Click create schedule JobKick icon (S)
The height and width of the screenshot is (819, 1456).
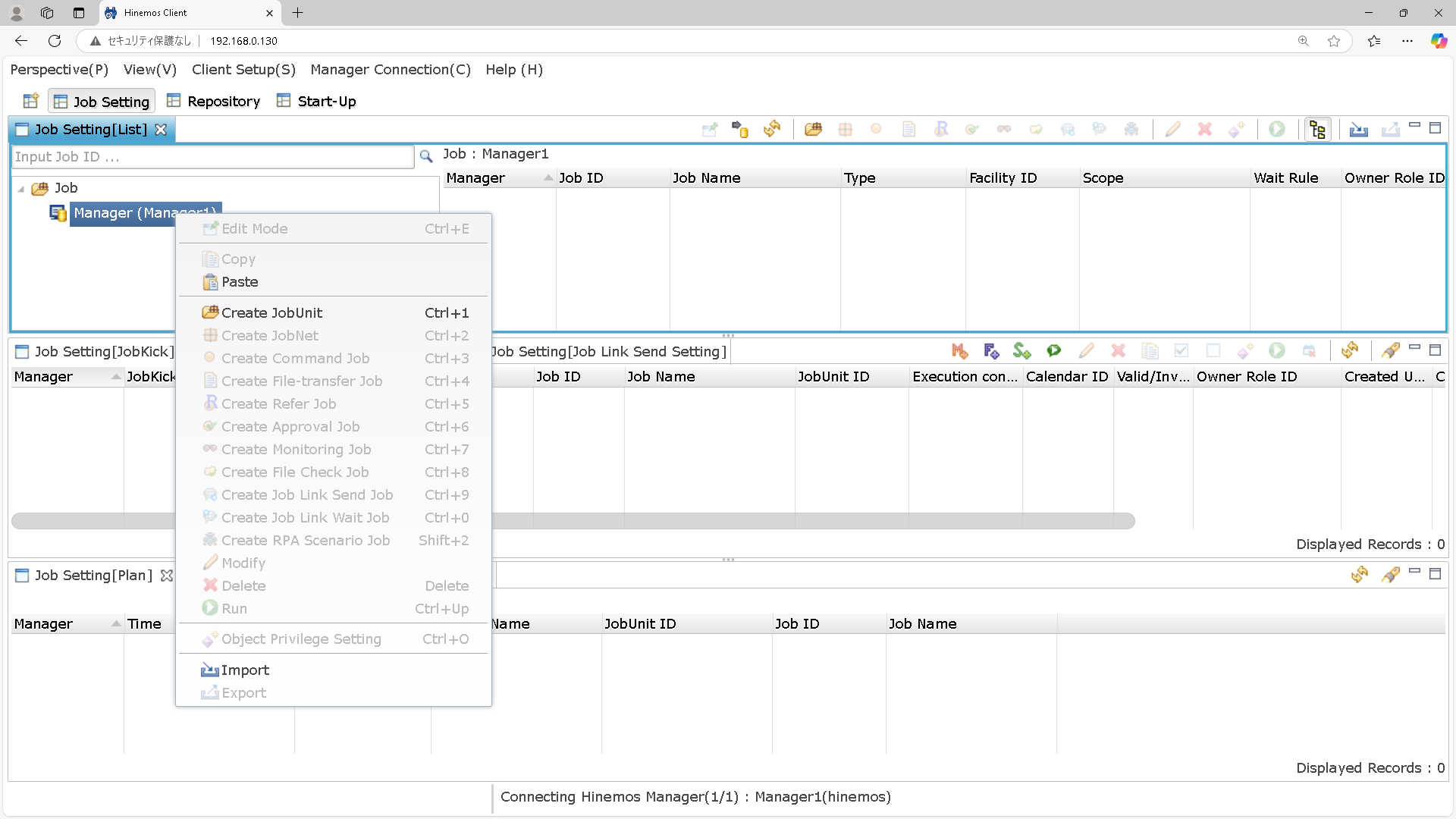pos(1022,351)
